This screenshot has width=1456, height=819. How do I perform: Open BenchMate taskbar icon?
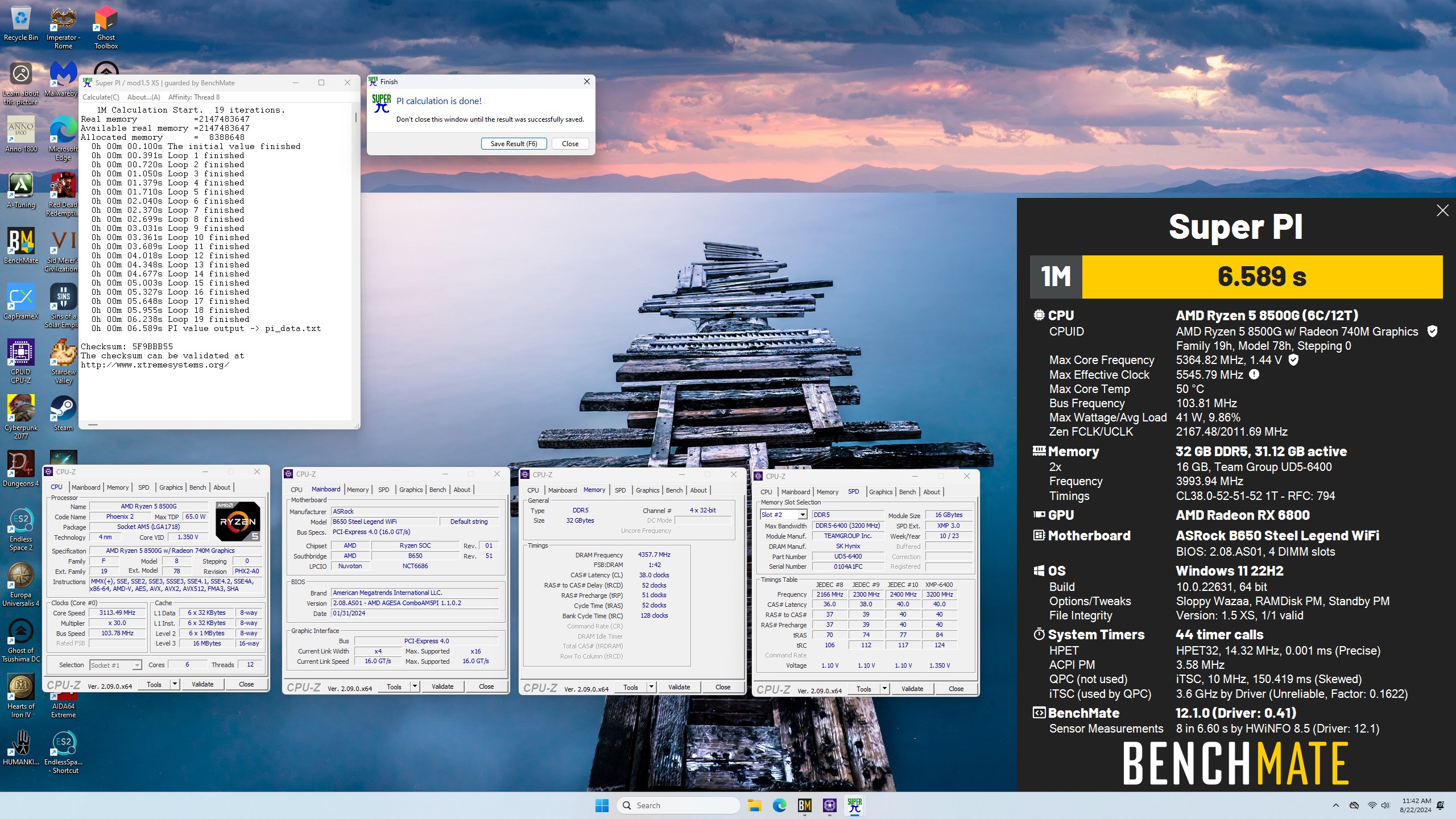805,805
